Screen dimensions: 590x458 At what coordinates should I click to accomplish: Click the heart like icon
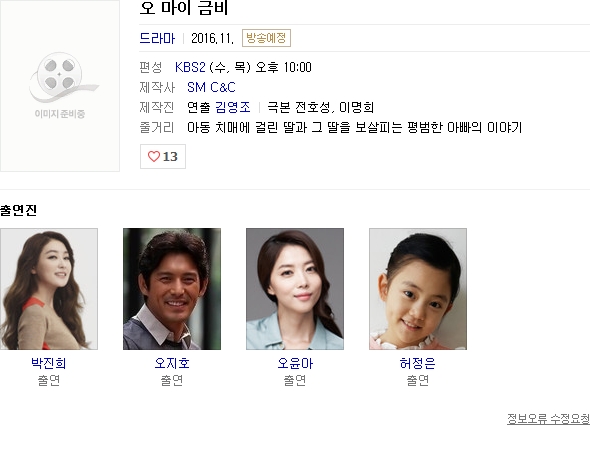[x=154, y=156]
